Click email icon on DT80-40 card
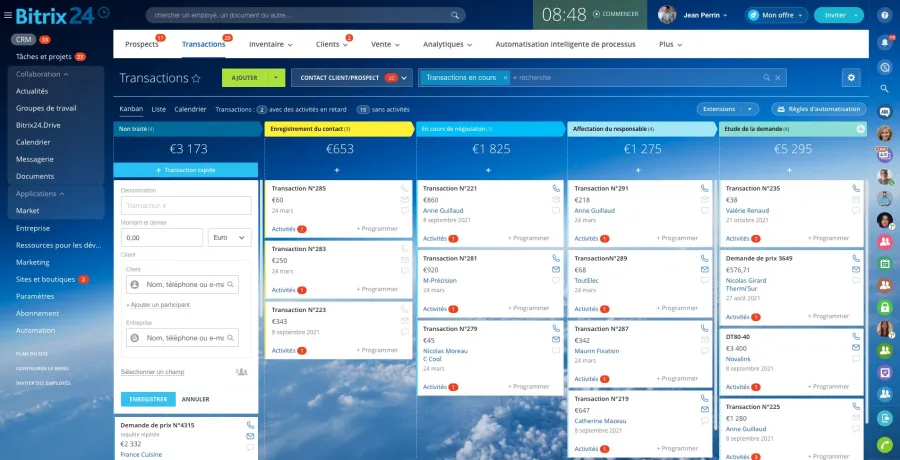The image size is (900, 460). 856,347
